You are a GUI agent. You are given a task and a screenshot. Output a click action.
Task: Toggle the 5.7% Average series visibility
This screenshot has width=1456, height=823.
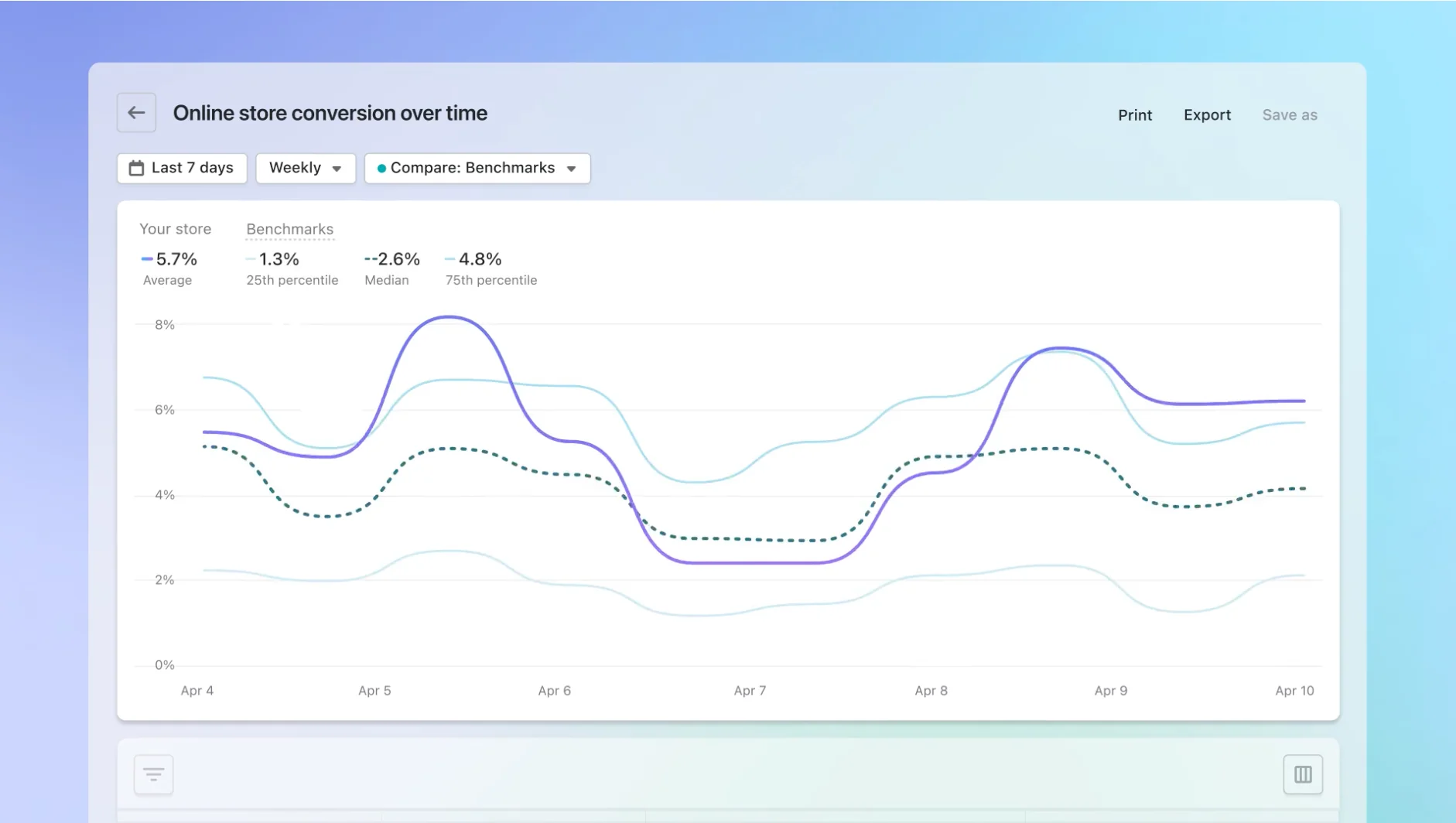click(169, 267)
